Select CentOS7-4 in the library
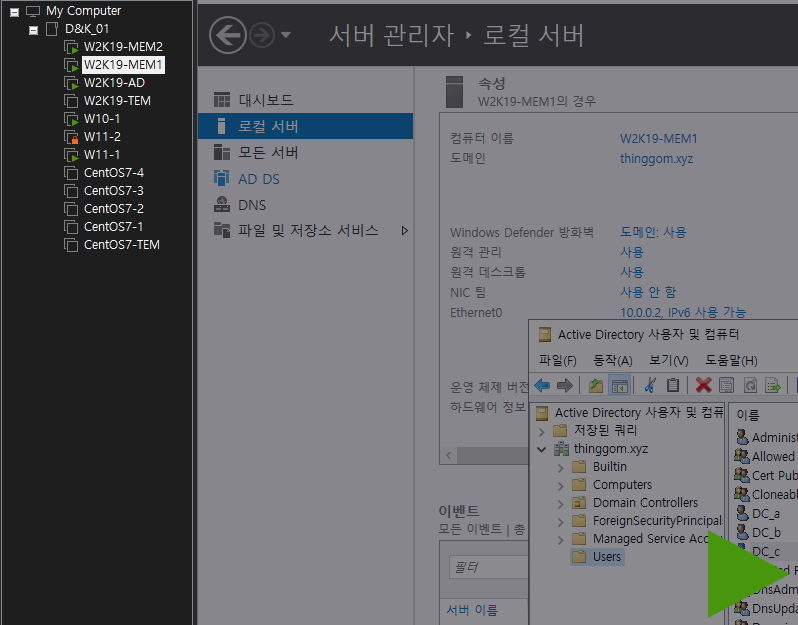Viewport: 798px width, 625px height. [113, 173]
